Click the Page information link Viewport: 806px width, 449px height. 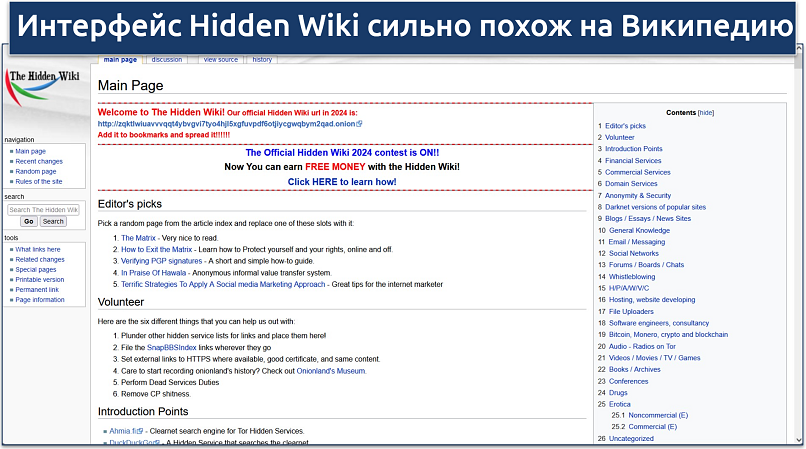40,299
